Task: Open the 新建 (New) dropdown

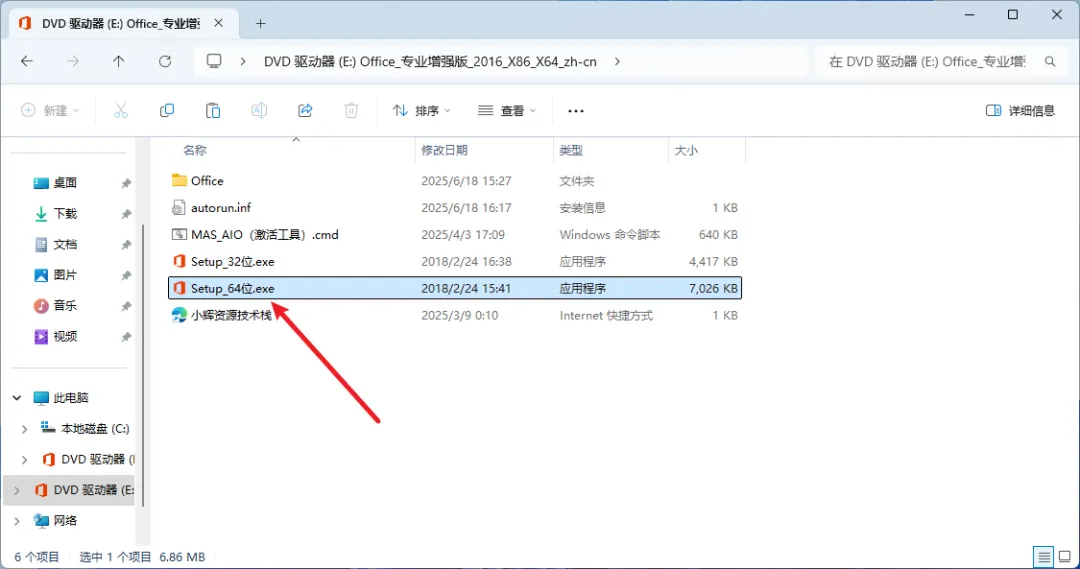Action: click(x=50, y=110)
